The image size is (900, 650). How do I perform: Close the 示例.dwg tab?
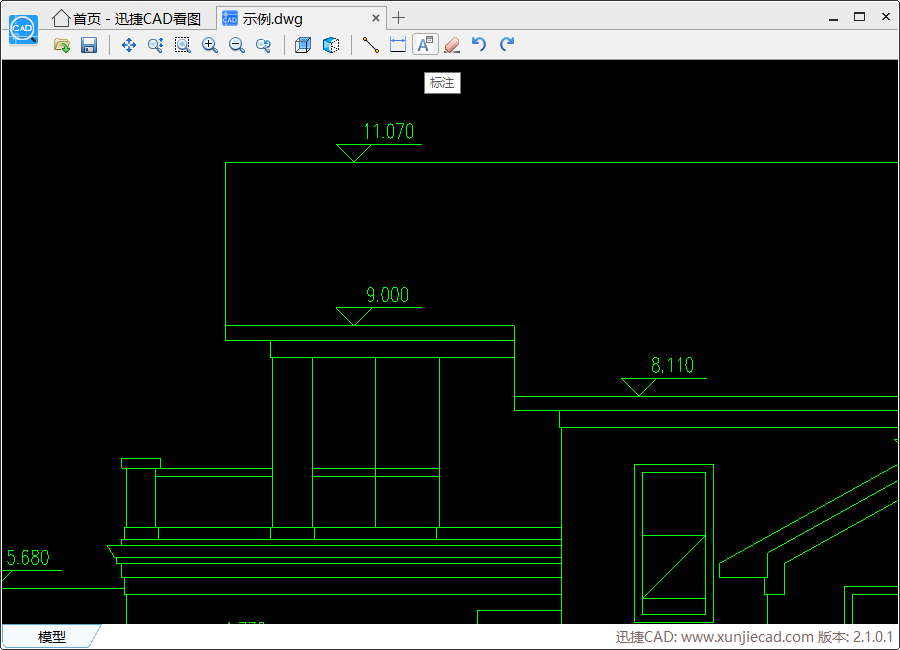click(x=376, y=18)
